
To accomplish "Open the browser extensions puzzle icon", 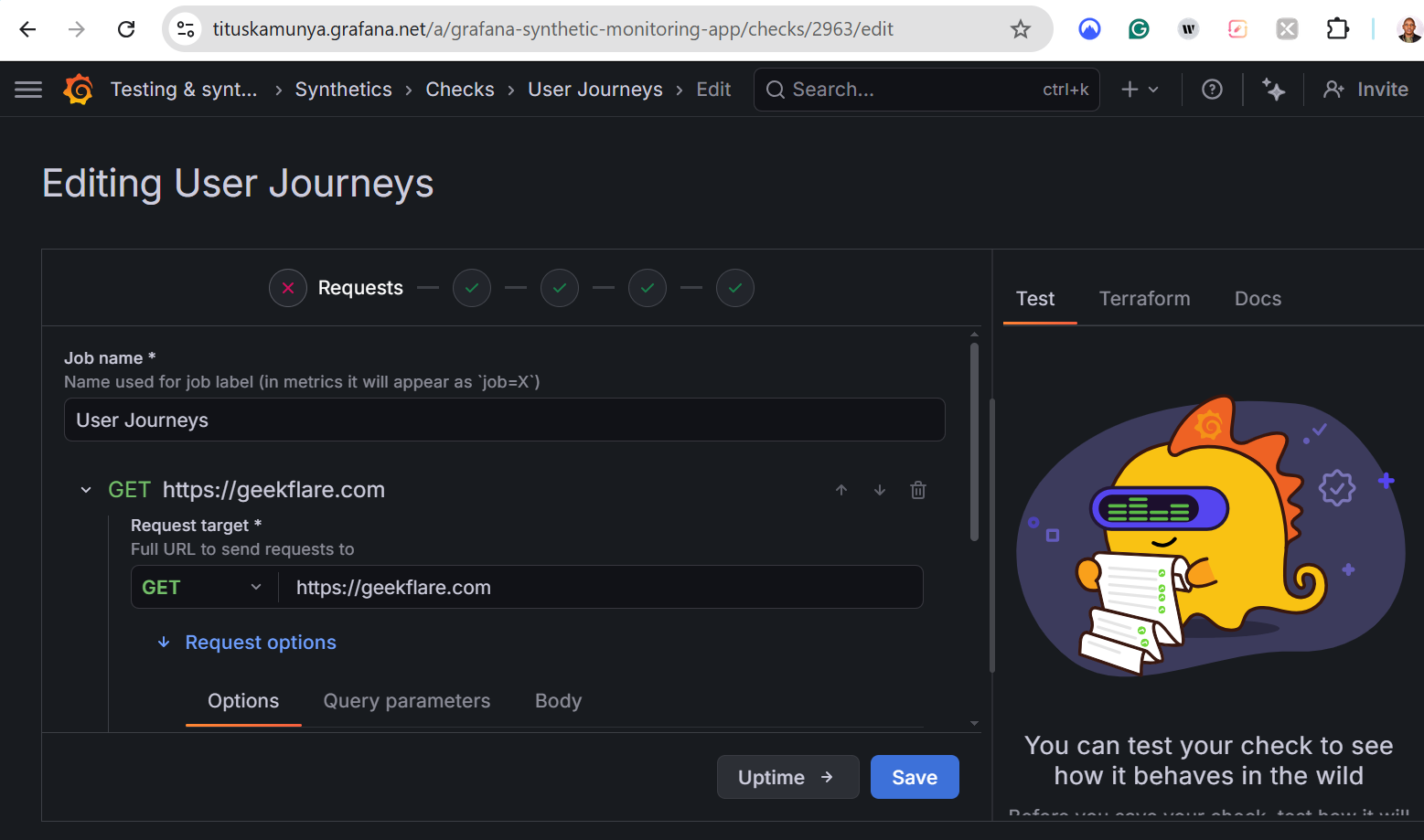I will (1337, 29).
